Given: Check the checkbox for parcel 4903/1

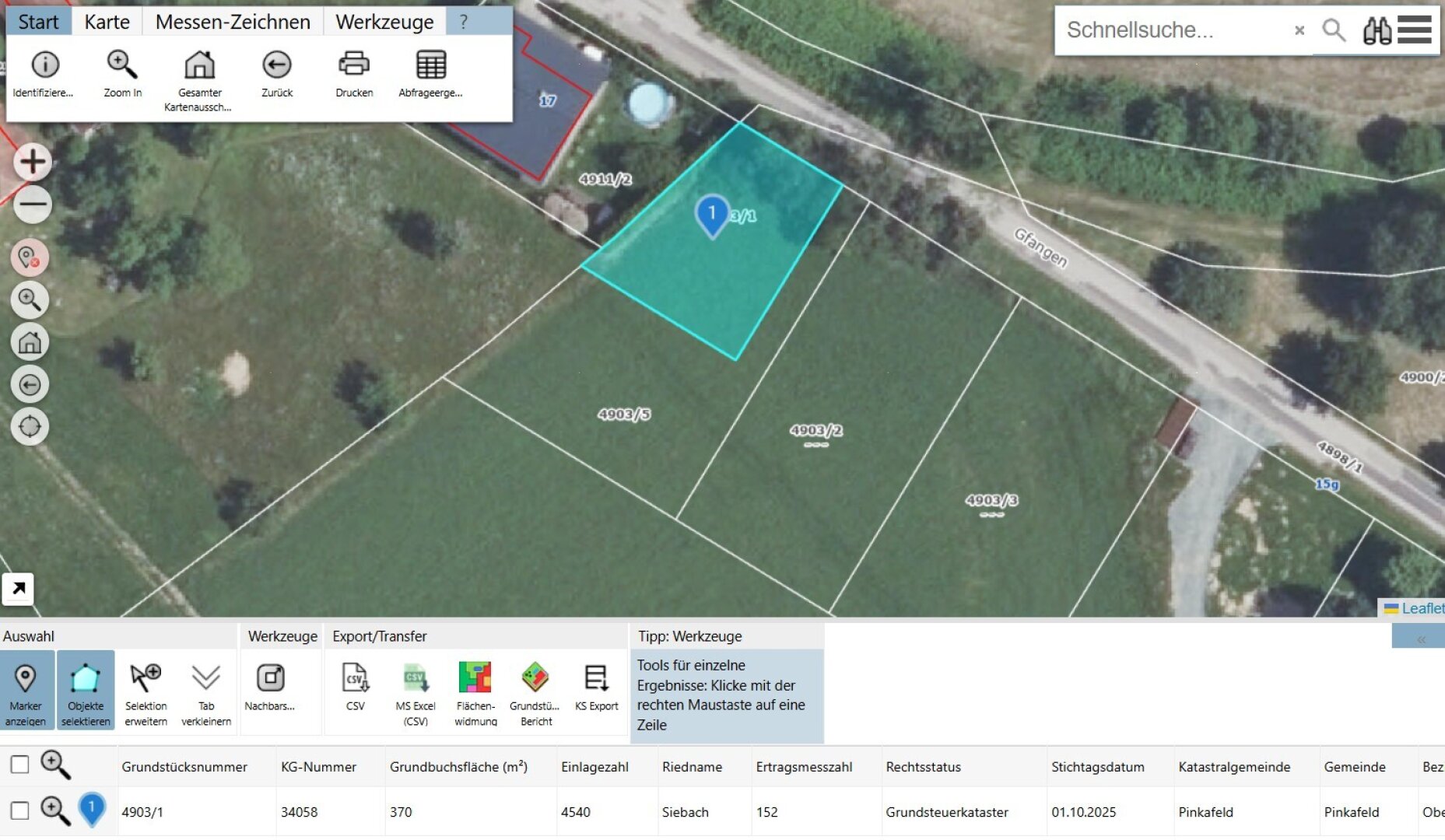Looking at the screenshot, I should [19, 811].
